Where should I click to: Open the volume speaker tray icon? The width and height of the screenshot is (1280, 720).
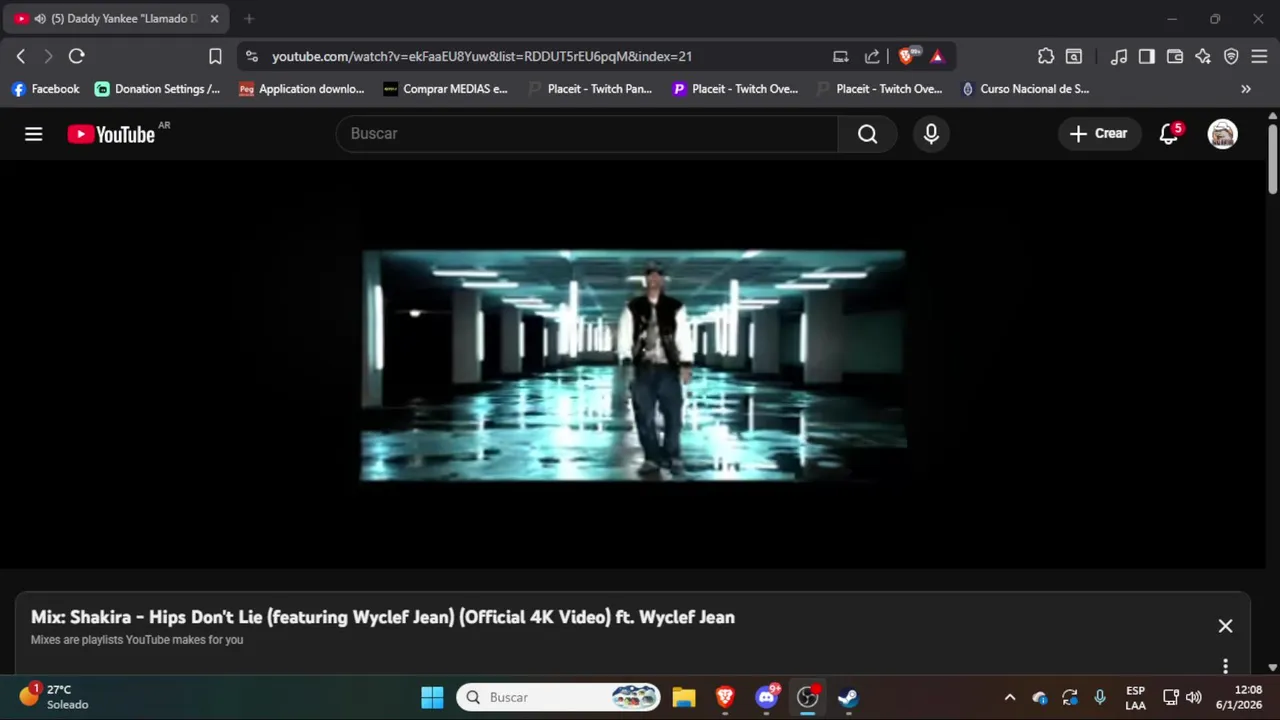(1194, 697)
